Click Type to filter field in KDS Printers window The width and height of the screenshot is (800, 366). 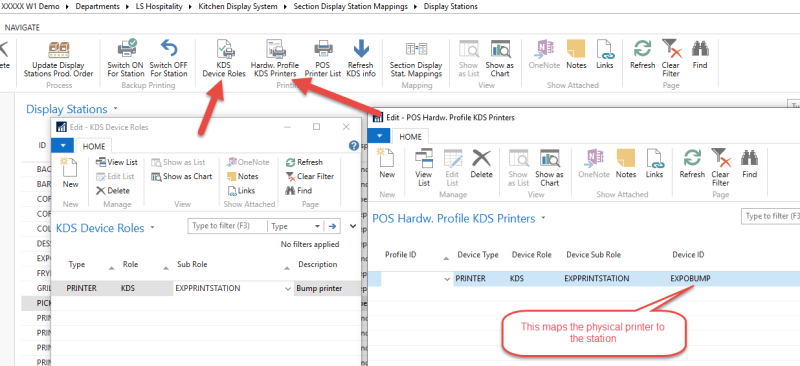tap(770, 216)
